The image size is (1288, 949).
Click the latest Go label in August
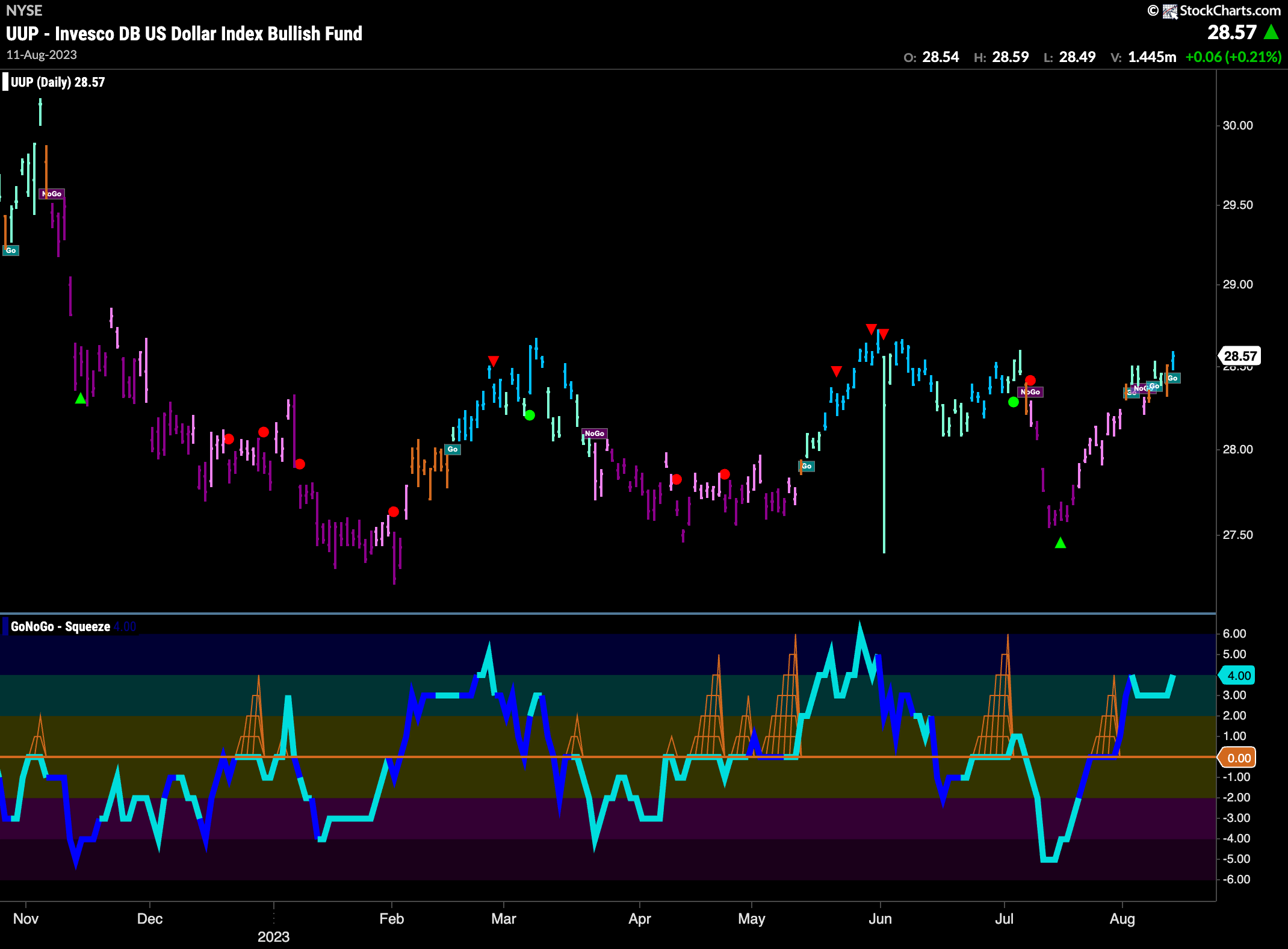coord(1172,378)
